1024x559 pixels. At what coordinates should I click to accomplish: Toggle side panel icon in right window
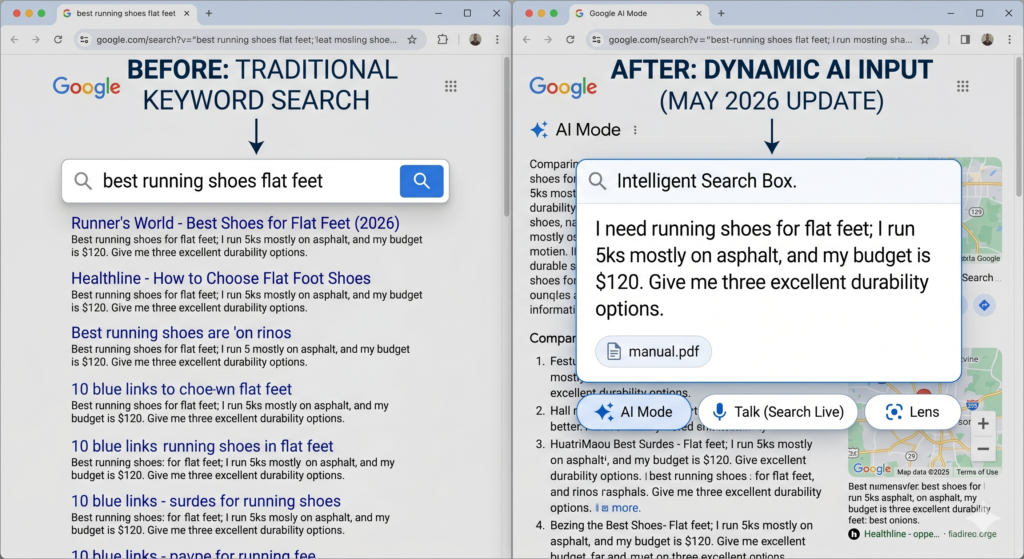pos(965,40)
